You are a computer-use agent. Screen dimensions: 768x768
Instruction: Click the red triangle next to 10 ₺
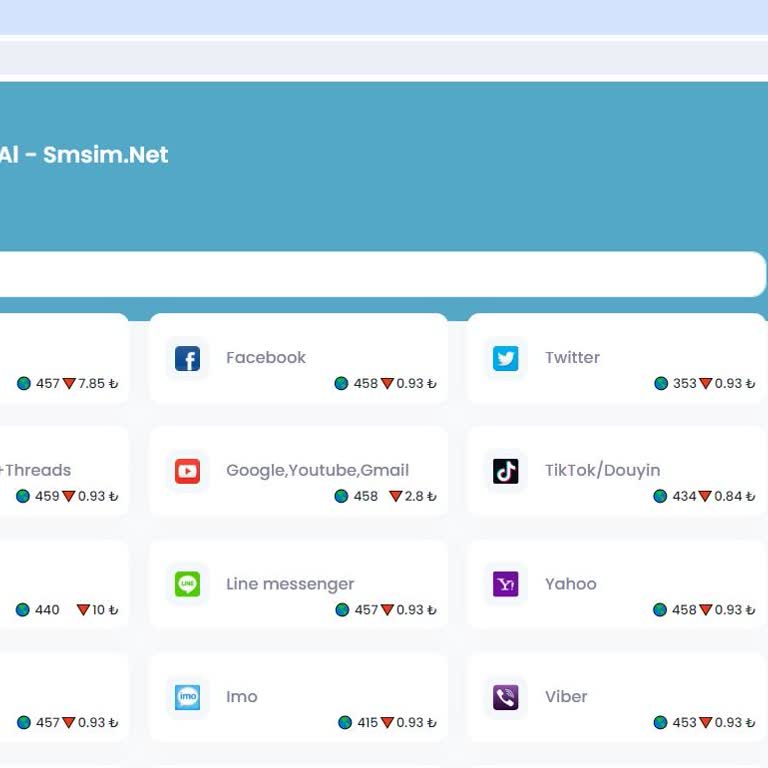pyautogui.click(x=83, y=610)
